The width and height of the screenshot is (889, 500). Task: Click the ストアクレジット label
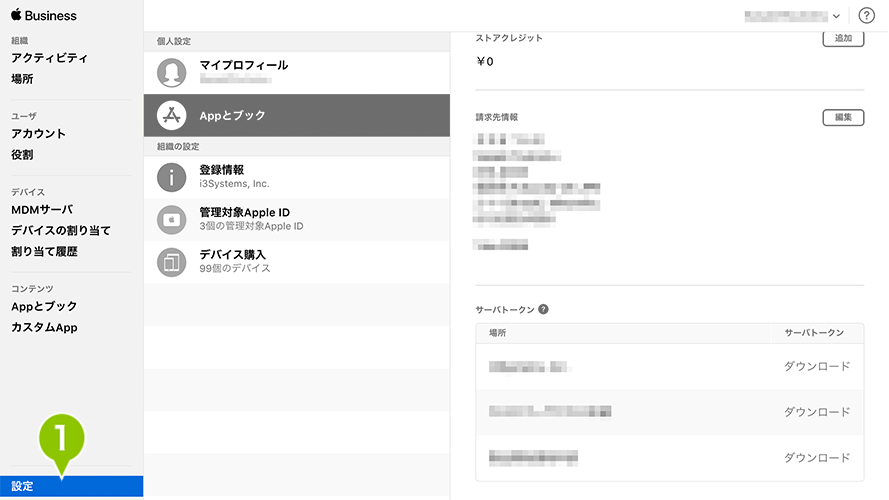pos(509,38)
